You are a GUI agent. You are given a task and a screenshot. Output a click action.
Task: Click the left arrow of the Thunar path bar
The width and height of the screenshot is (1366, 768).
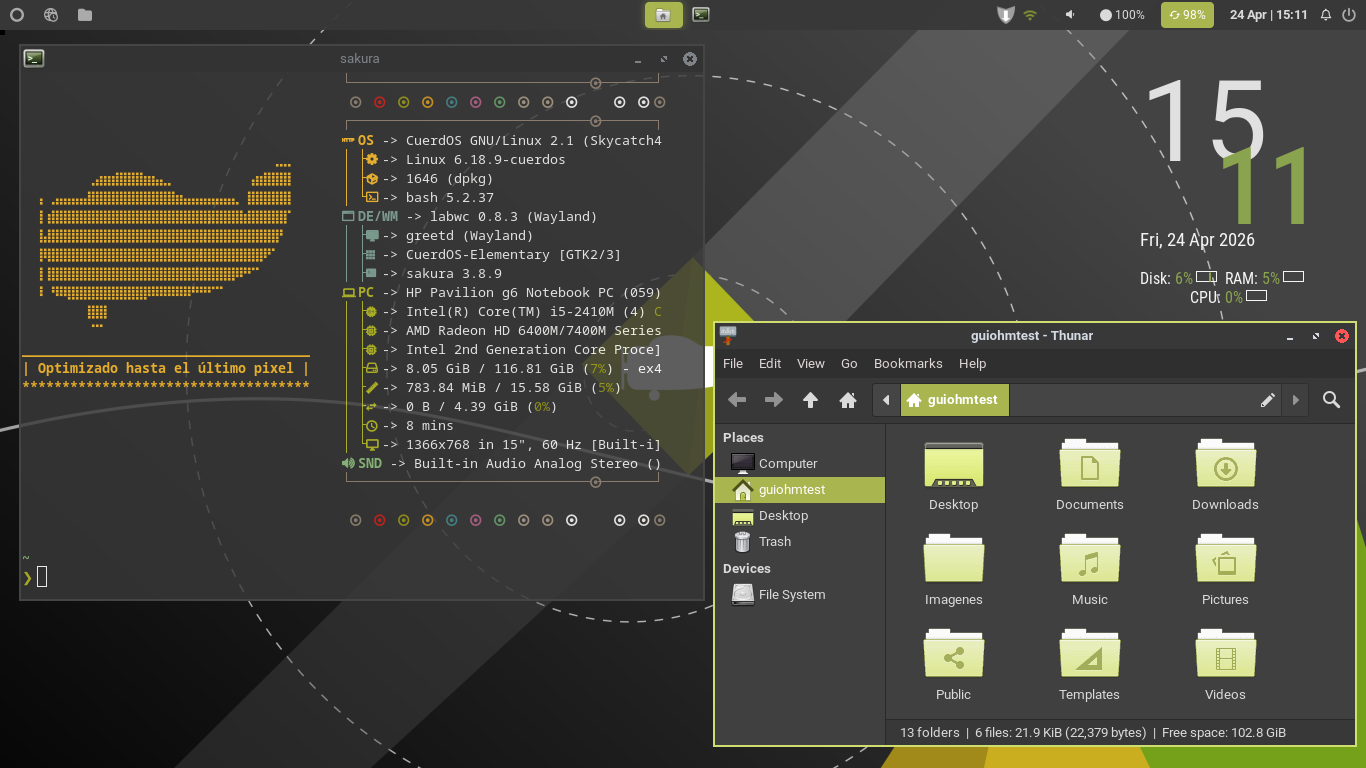pyautogui.click(x=886, y=400)
